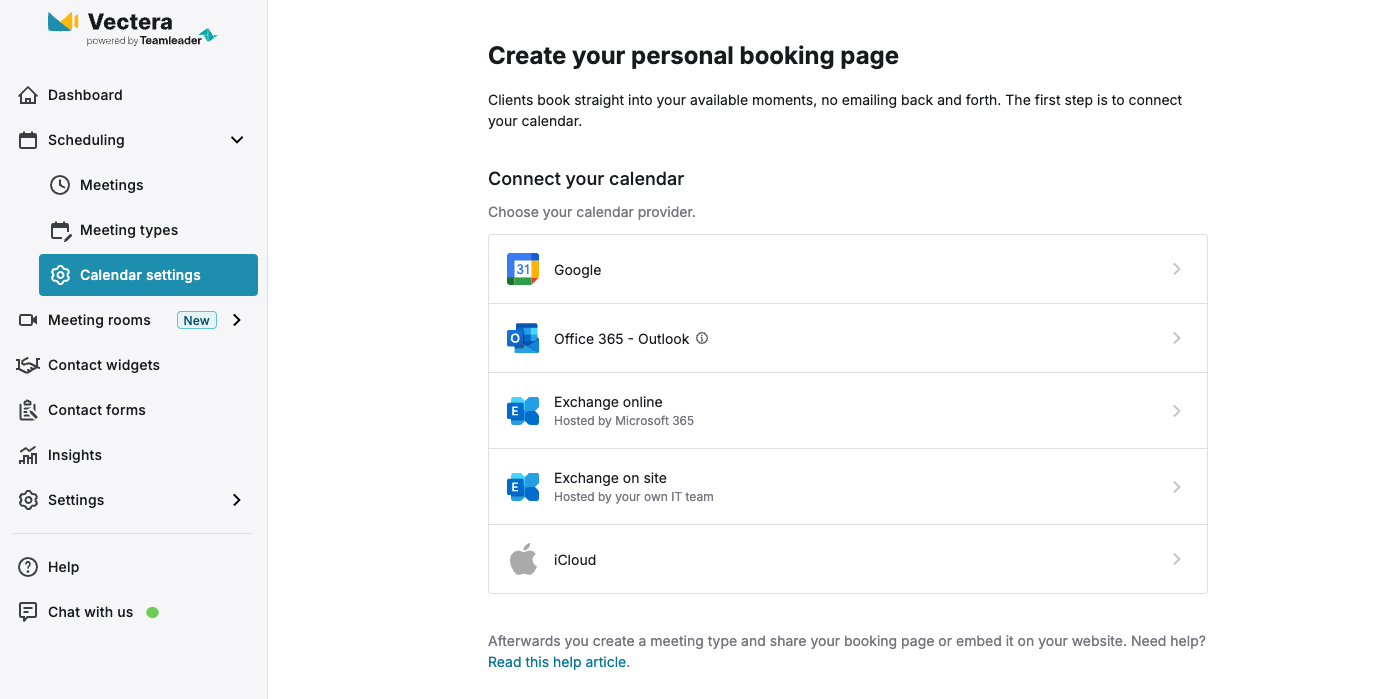Click the Settings label in sidebar
Image resolution: width=1373 pixels, height=699 pixels.
[76, 500]
